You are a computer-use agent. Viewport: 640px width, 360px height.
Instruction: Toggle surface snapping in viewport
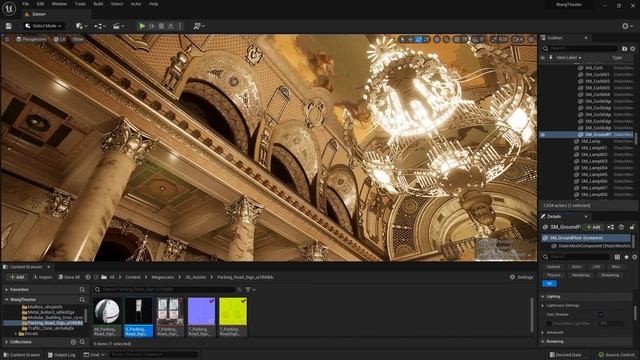[447, 39]
